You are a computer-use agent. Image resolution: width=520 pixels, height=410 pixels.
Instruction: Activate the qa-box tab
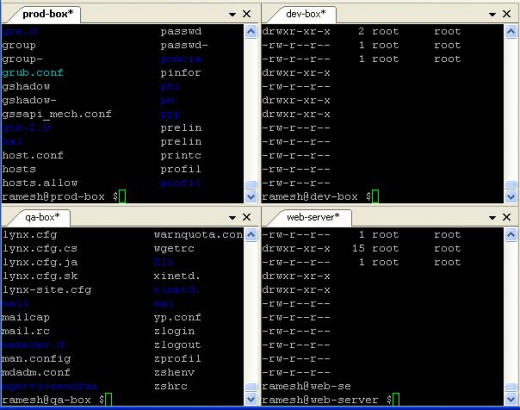(x=42, y=217)
